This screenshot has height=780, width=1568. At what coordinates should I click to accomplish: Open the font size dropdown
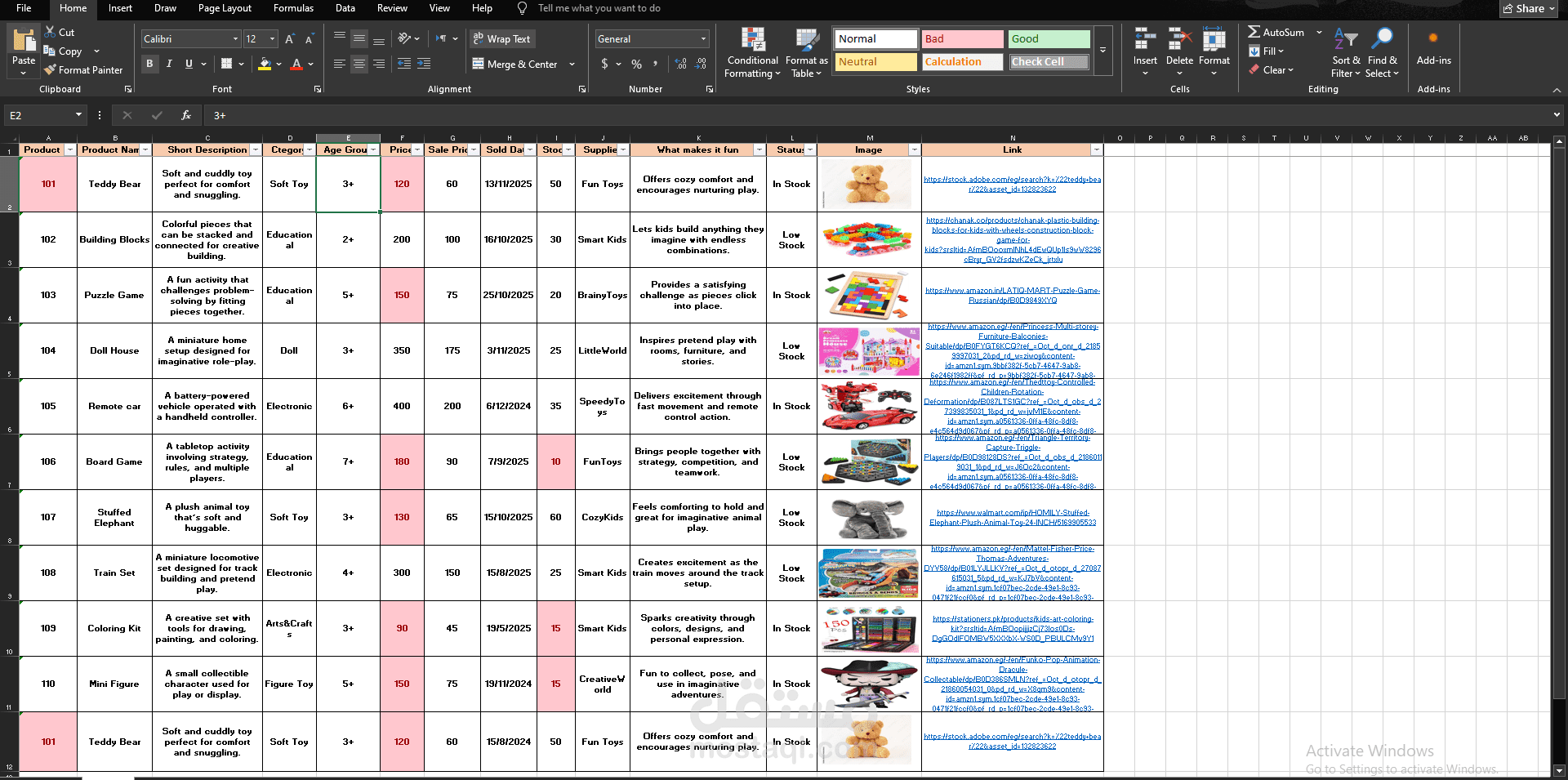[270, 38]
